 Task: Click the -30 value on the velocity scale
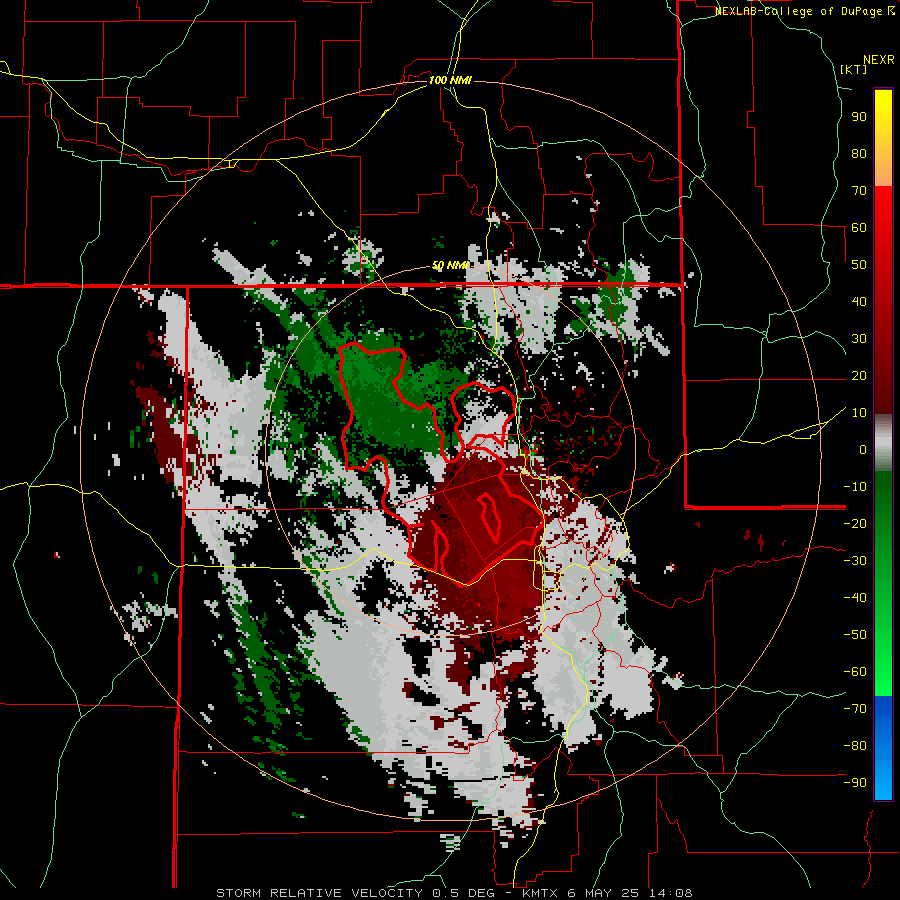coord(855,561)
